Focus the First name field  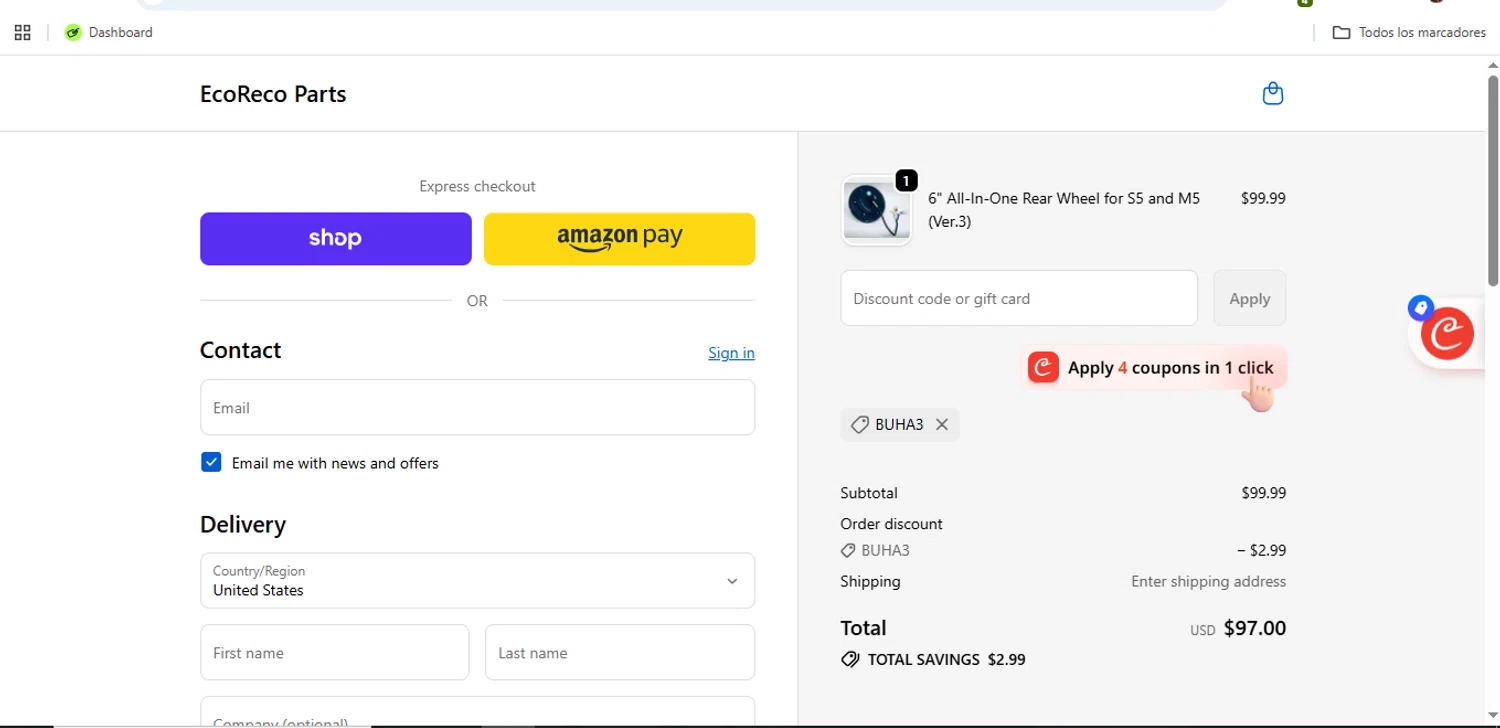pos(335,652)
